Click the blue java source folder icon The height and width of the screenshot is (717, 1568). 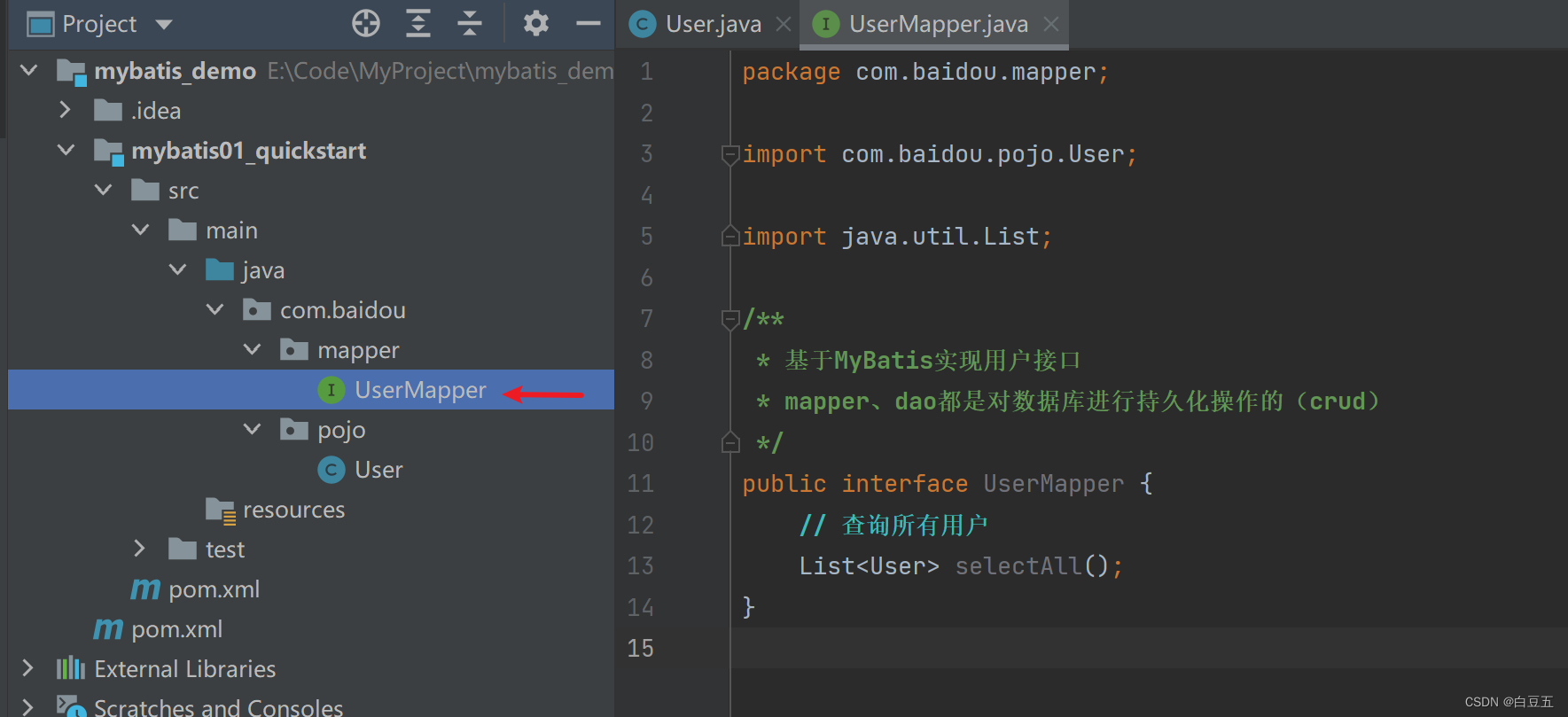pos(220,269)
